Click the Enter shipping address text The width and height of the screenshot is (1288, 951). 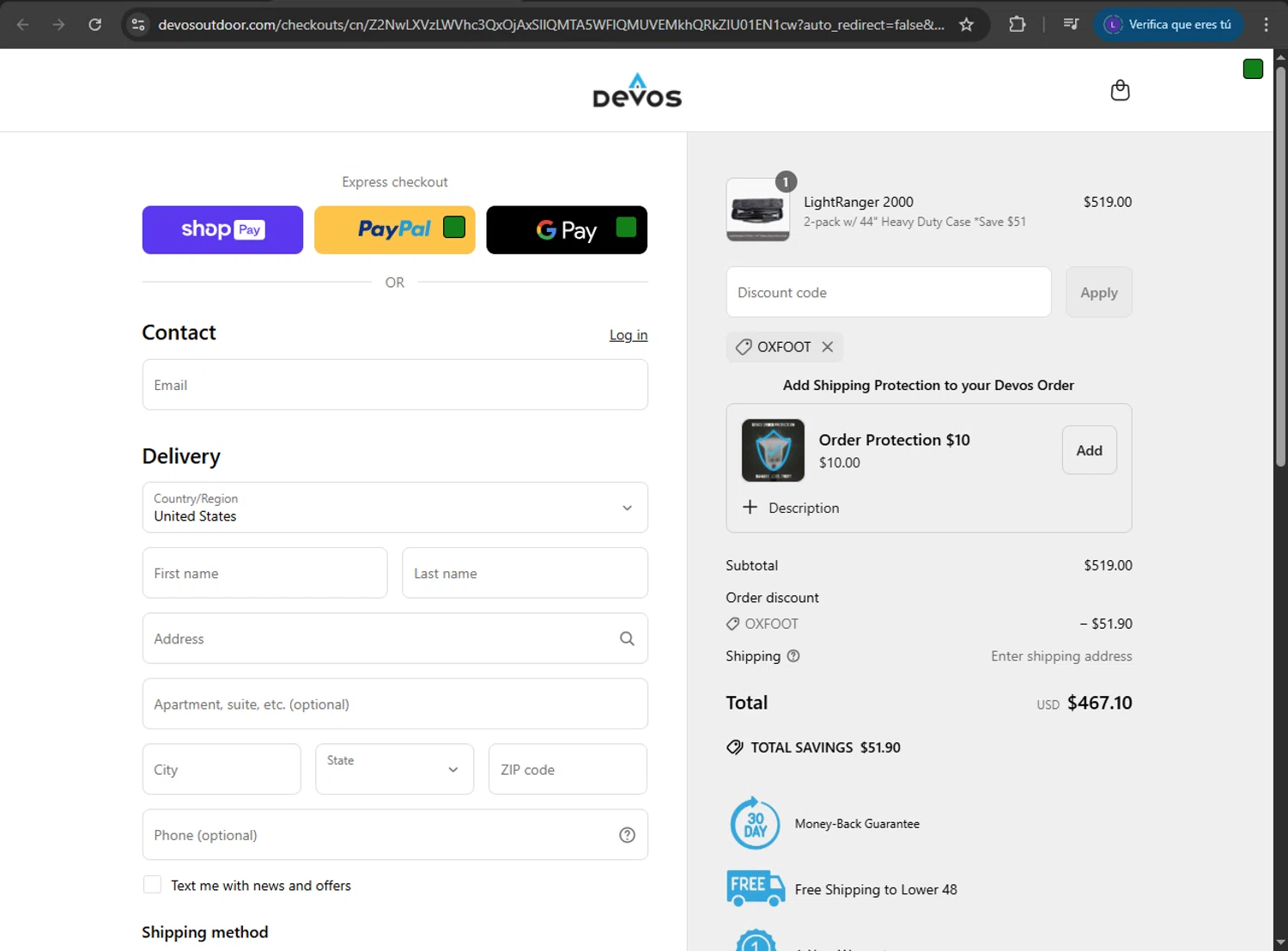click(1061, 656)
